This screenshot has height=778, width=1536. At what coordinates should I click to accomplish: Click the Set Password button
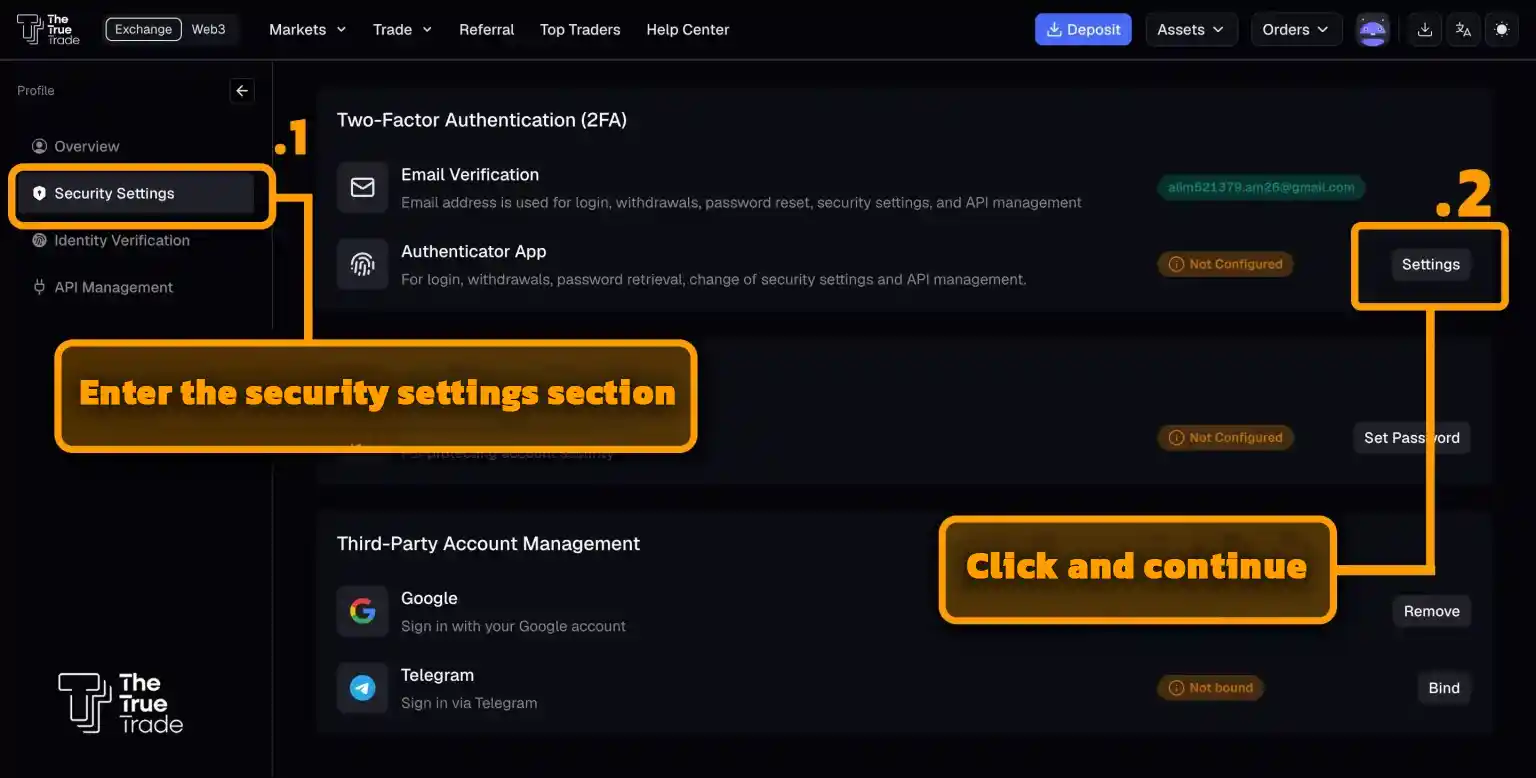(x=1412, y=438)
